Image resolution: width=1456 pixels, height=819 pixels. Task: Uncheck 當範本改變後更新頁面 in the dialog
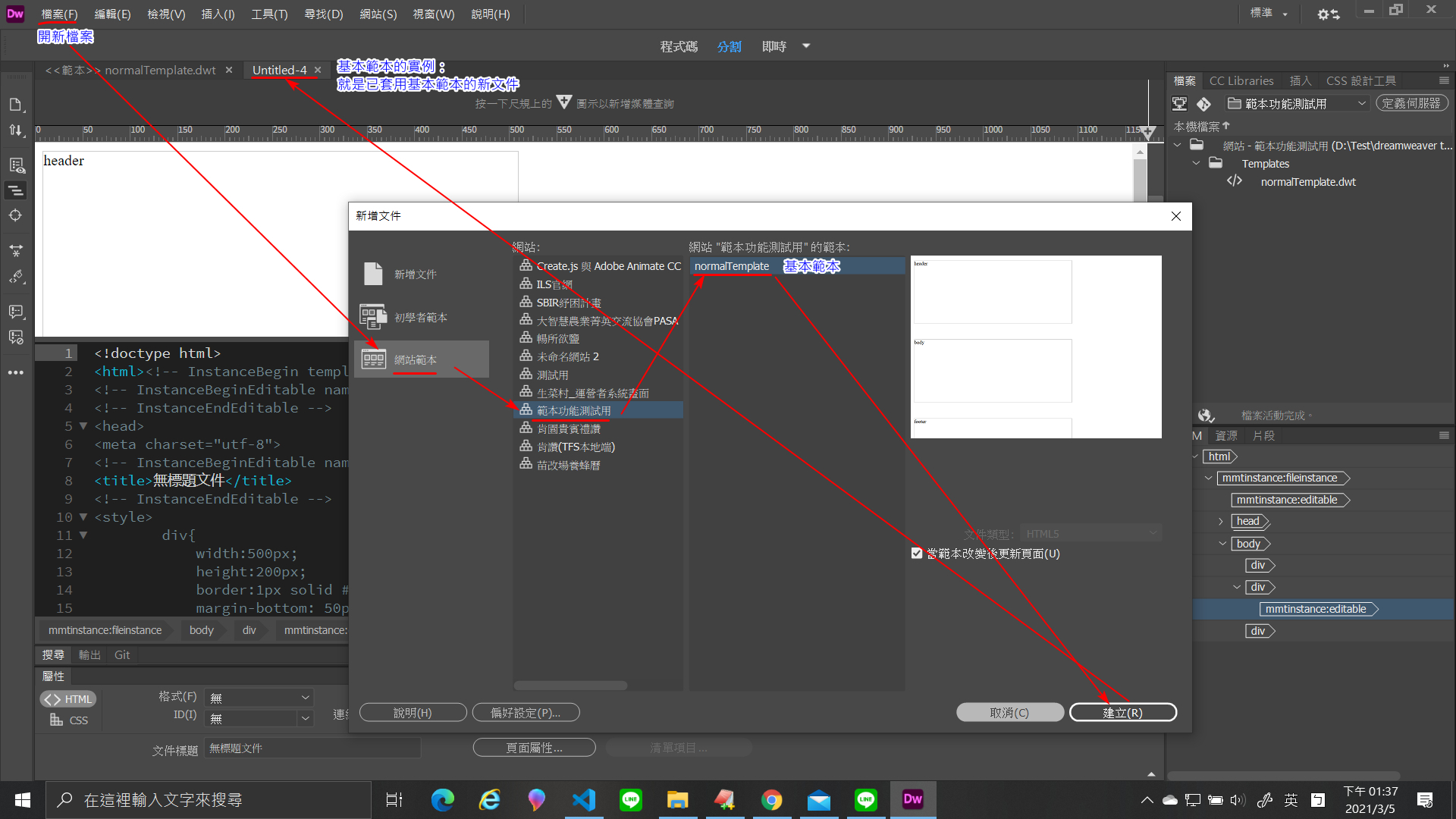pyautogui.click(x=918, y=554)
